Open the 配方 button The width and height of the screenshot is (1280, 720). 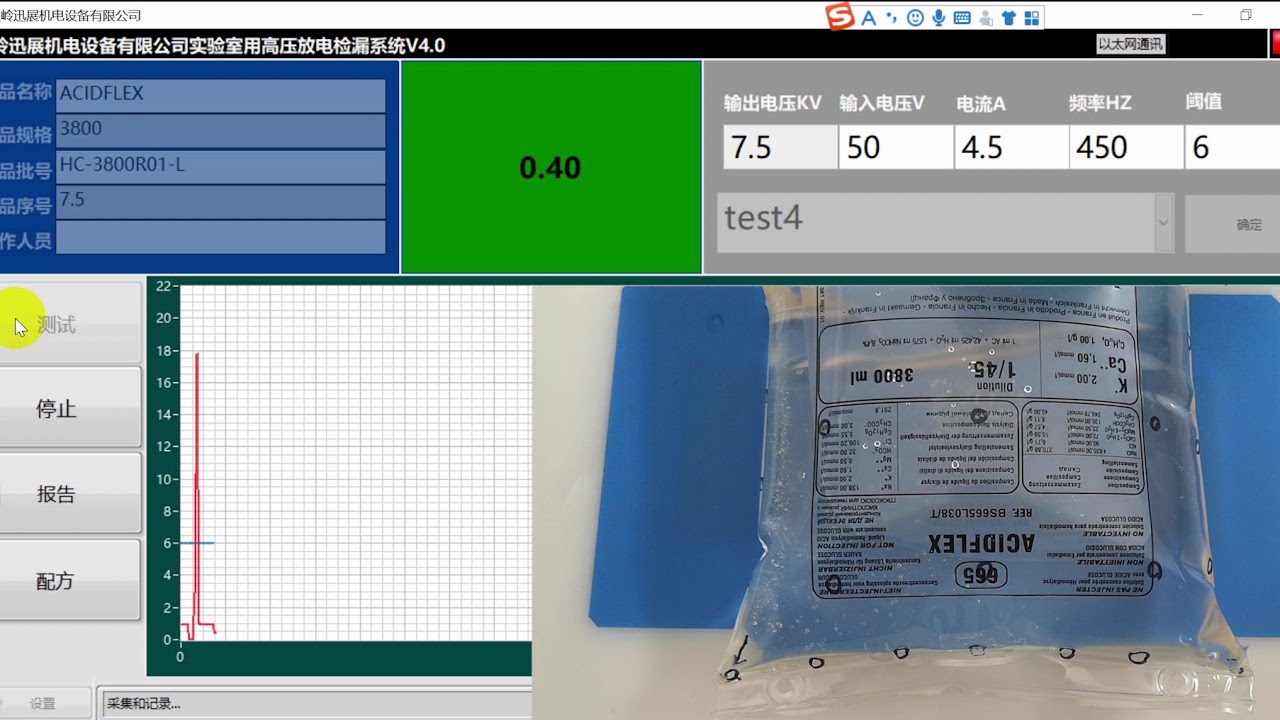(x=70, y=580)
